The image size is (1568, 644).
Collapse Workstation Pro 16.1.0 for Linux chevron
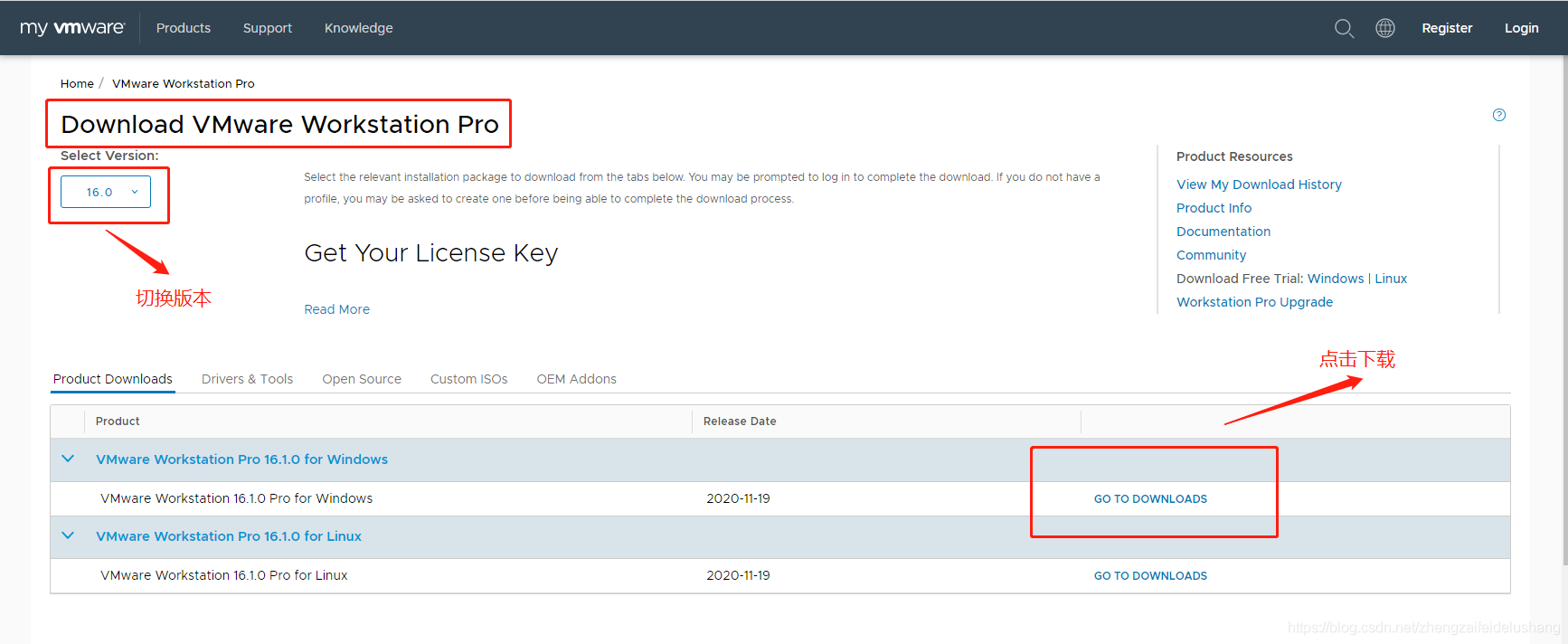68,535
